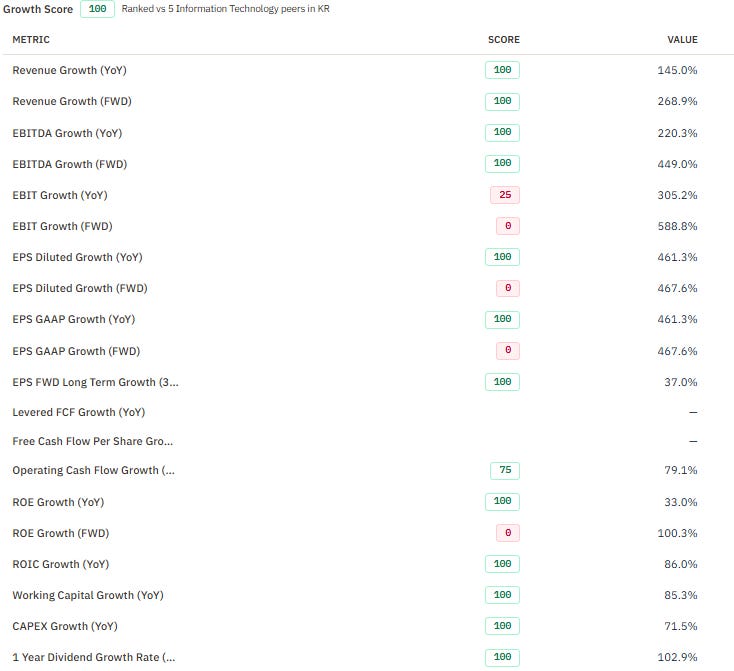
Task: Select the EPS Diluted Growth (FWD) metric
Action: (x=80, y=288)
